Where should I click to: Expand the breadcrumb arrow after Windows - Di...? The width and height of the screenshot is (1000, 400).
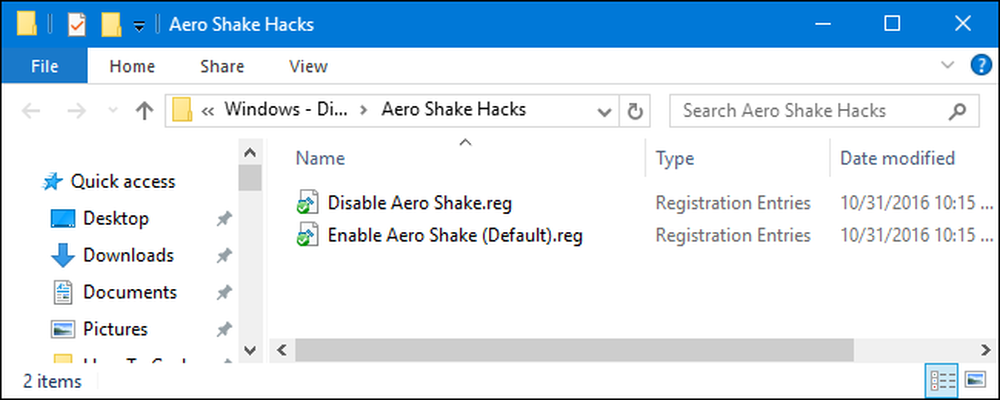pyautogui.click(x=364, y=111)
